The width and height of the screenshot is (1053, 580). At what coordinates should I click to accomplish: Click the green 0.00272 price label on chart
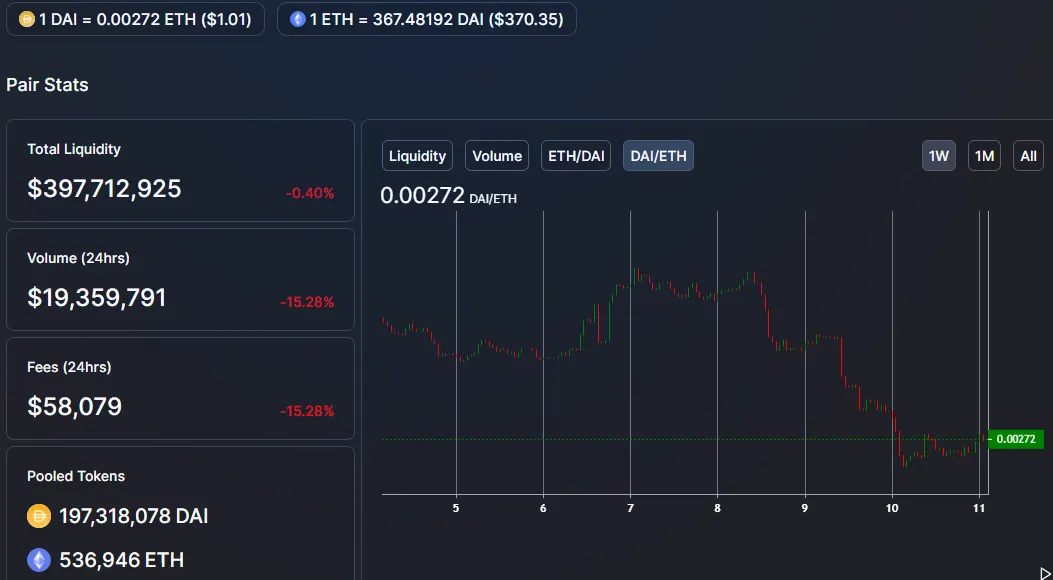pyautogui.click(x=1015, y=439)
